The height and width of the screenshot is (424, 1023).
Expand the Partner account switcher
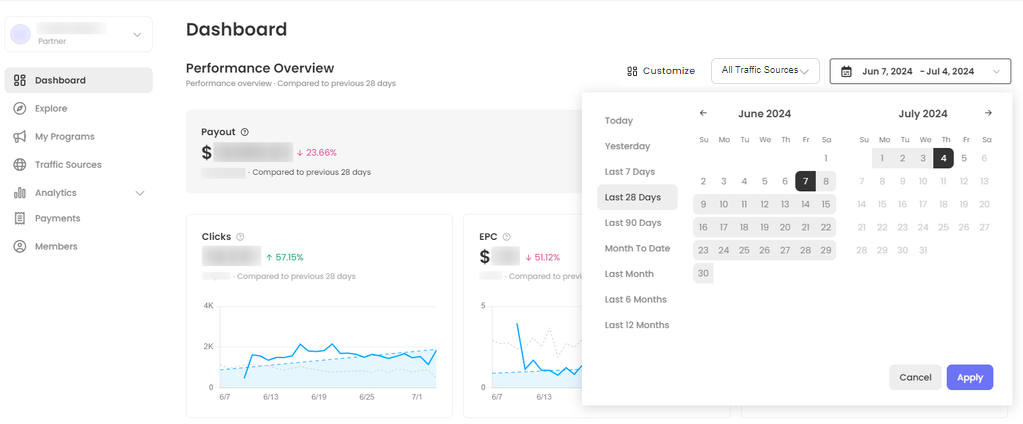[x=137, y=35]
